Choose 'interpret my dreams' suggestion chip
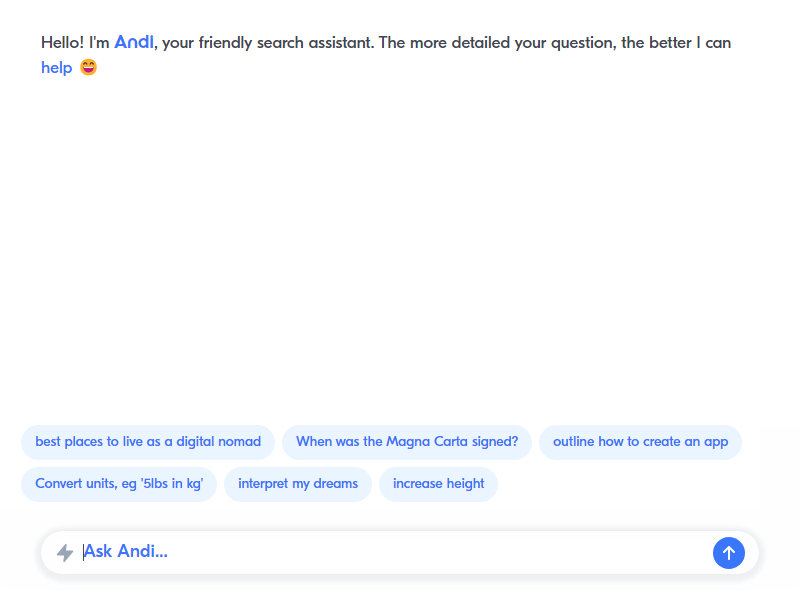Image resolution: width=800 pixels, height=600 pixels. click(298, 484)
